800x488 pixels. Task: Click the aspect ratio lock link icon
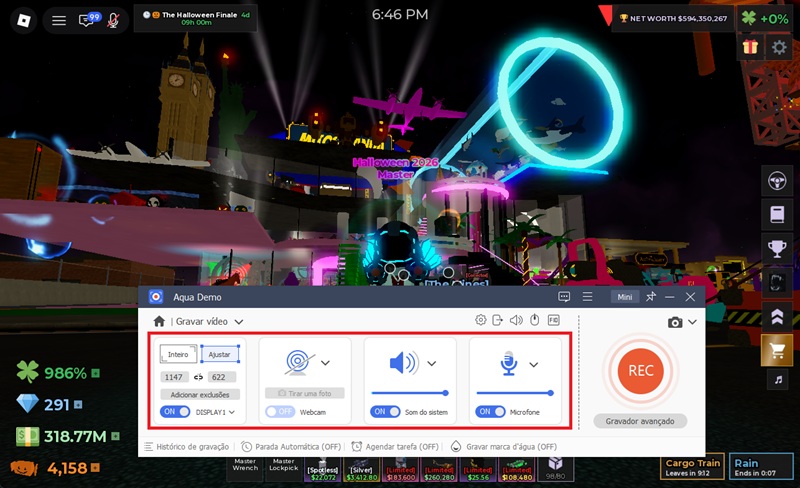[198, 377]
